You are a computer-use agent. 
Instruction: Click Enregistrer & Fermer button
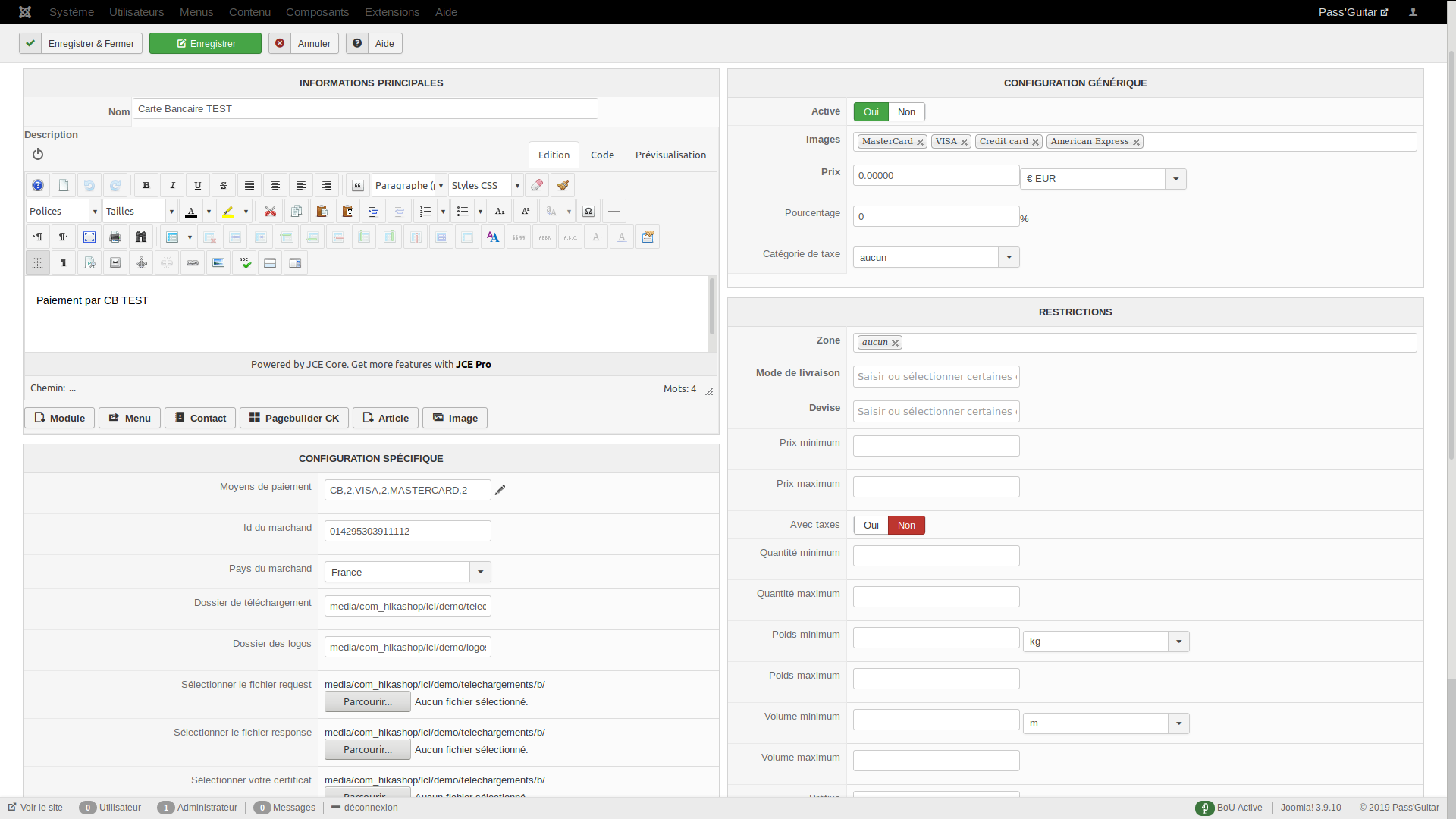81,44
